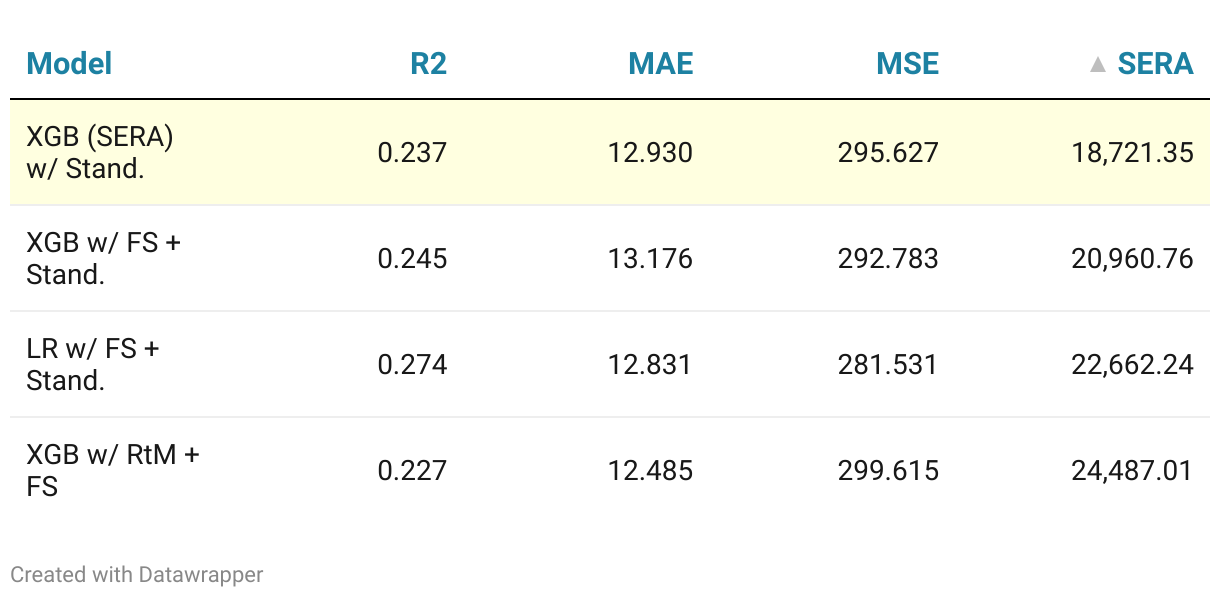Select the XGB w/ FS + Stand. row
The height and width of the screenshot is (598, 1220).
click(x=610, y=258)
